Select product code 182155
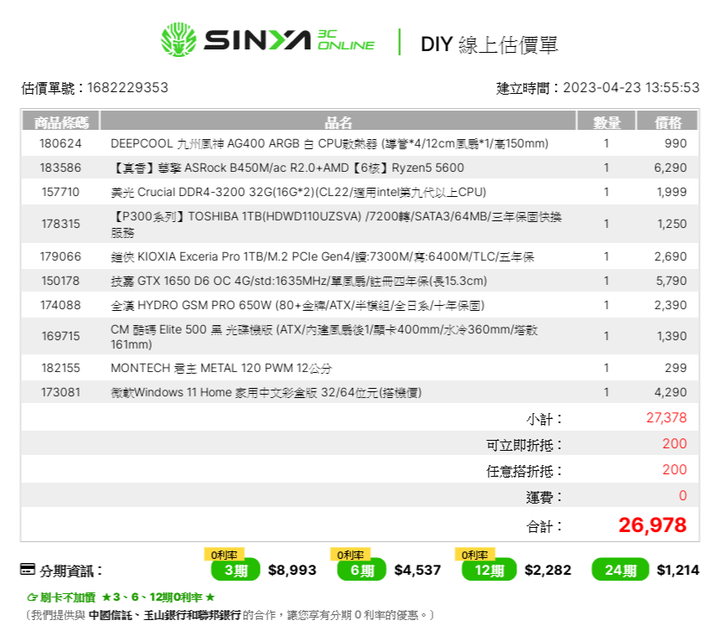Image resolution: width=720 pixels, height=641 pixels. (61, 368)
